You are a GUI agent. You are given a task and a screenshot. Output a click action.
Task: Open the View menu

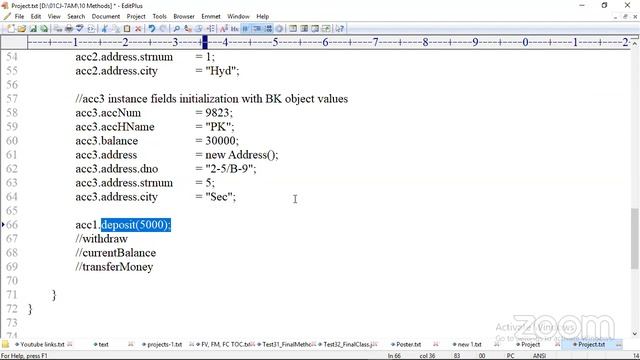coord(54,16)
